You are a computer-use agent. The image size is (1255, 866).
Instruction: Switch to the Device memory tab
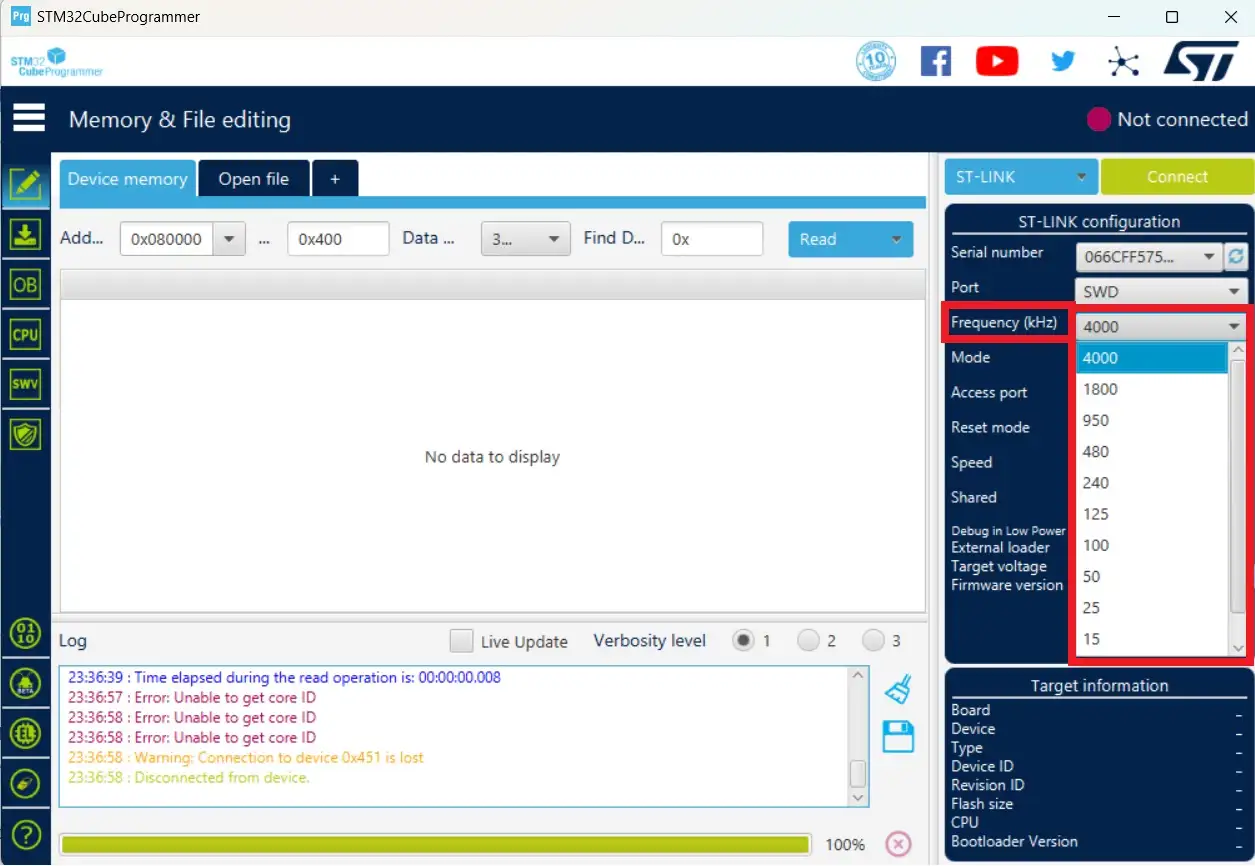pyautogui.click(x=127, y=179)
